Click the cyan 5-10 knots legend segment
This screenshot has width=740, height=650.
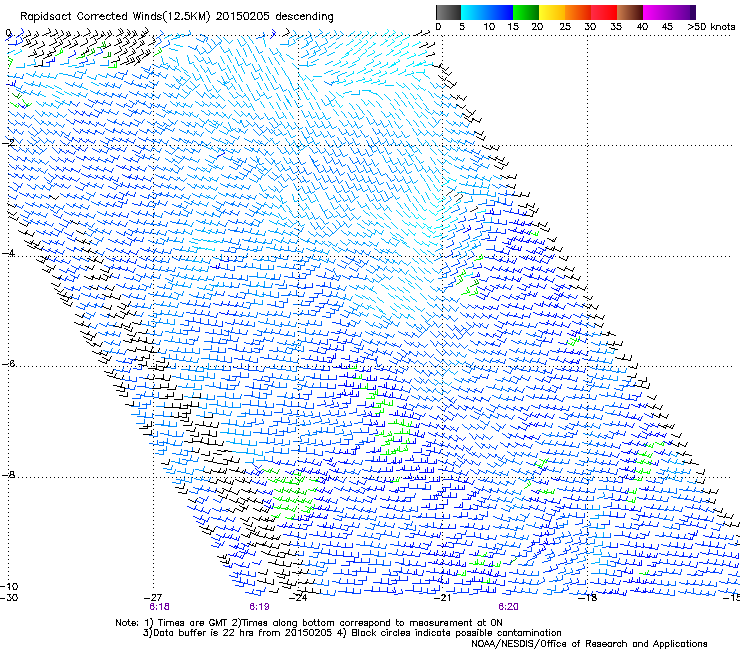point(474,12)
